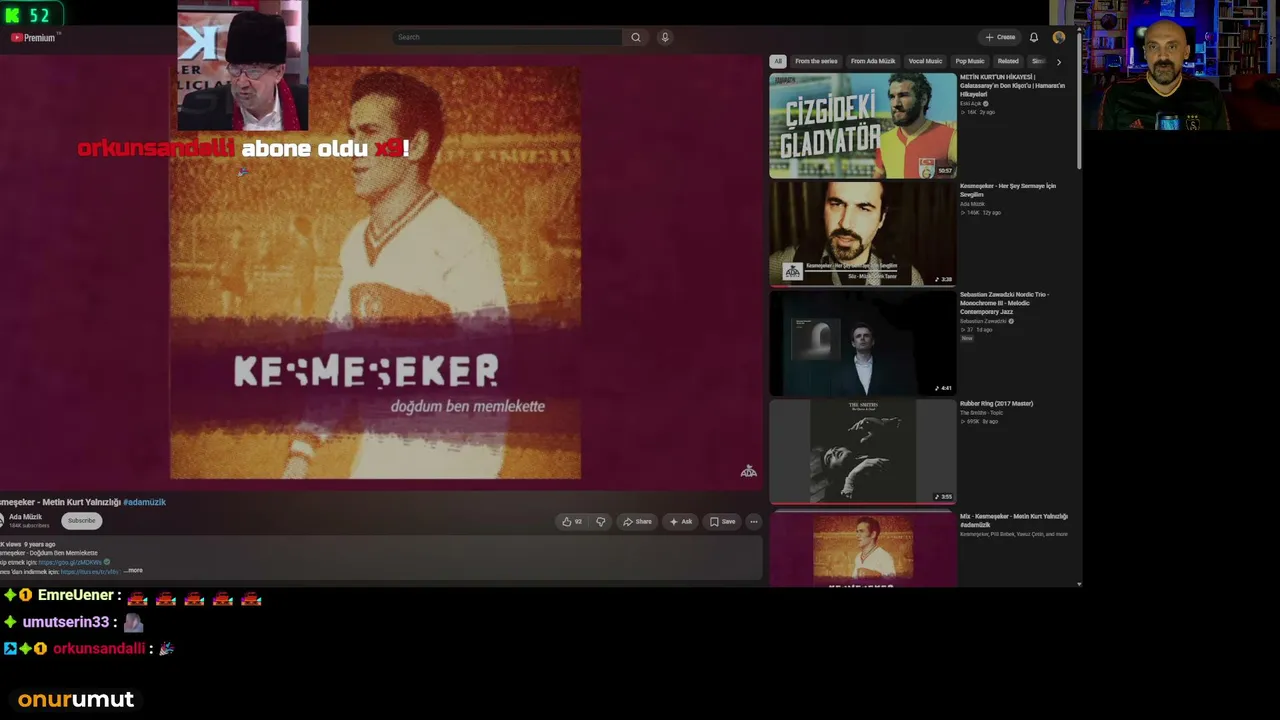The height and width of the screenshot is (720, 1280).
Task: Open the Sebastian Zawadzki Nordic Trio thumbnail
Action: pos(862,343)
